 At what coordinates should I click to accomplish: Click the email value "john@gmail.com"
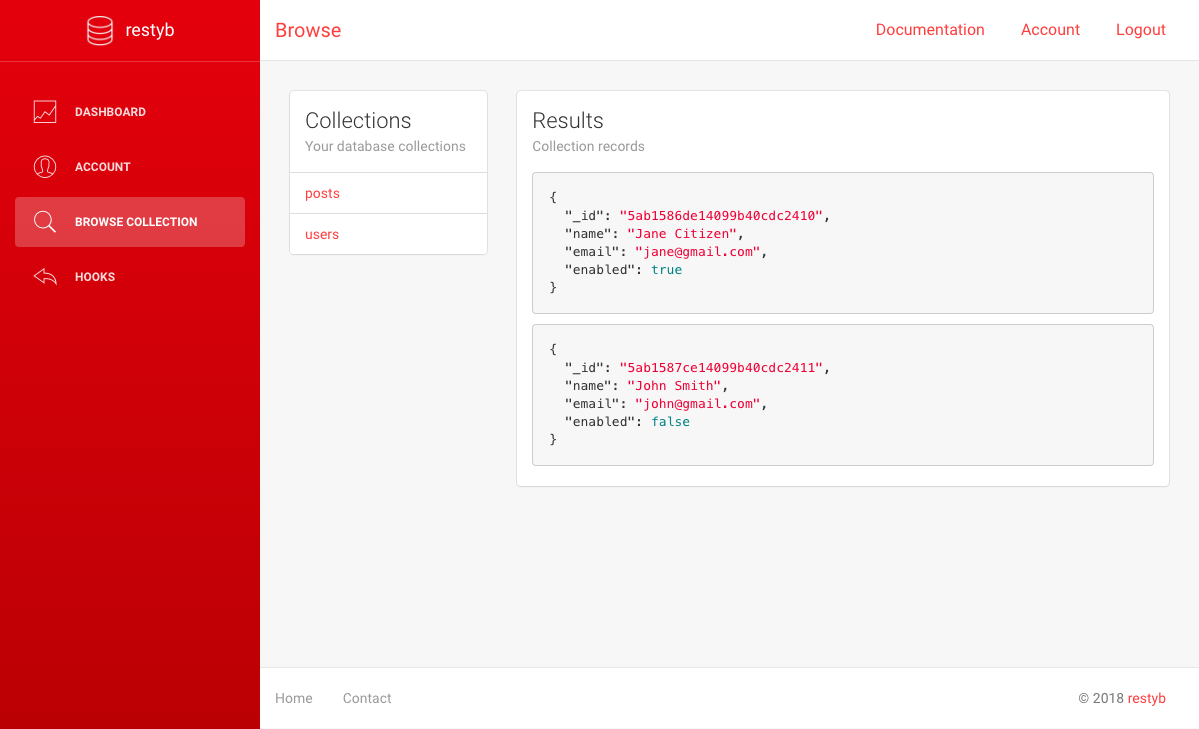(697, 404)
